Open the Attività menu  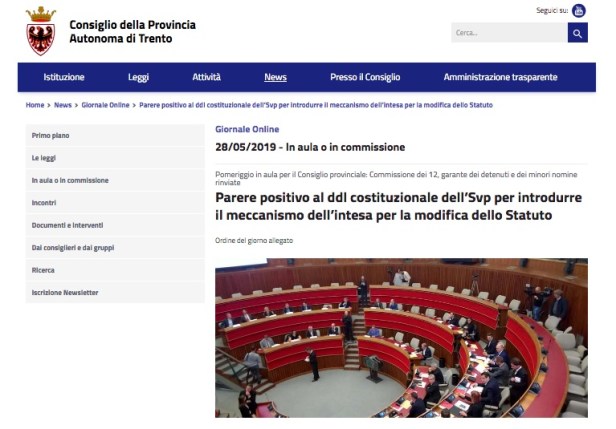coord(206,77)
